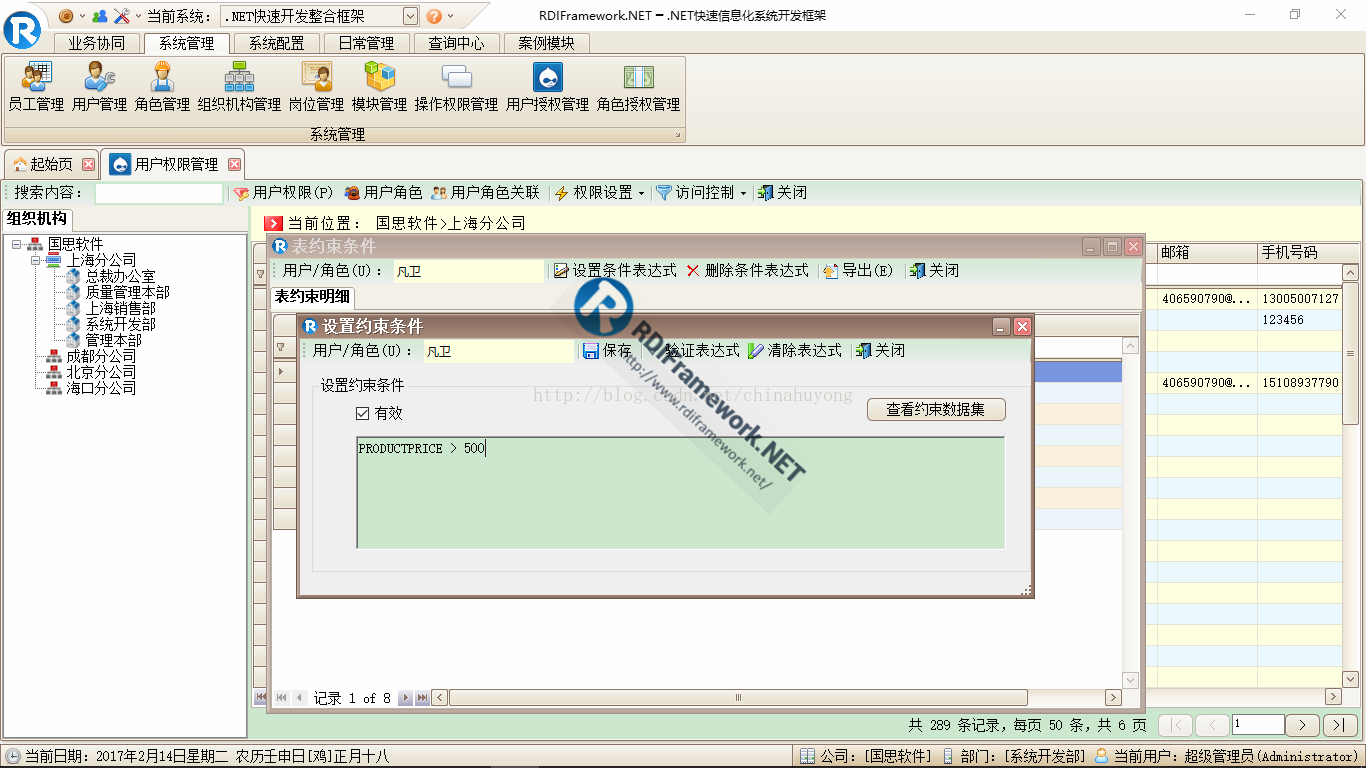Select the 组织机构 panel tab
The height and width of the screenshot is (768, 1366).
(x=37, y=219)
